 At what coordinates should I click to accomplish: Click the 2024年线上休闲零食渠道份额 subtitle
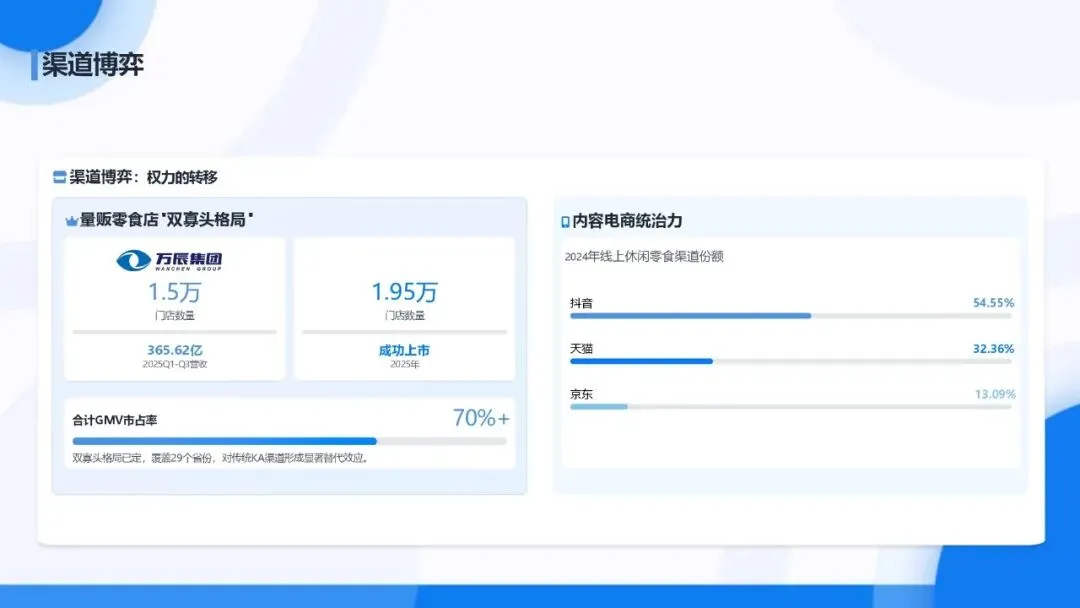pyautogui.click(x=644, y=257)
